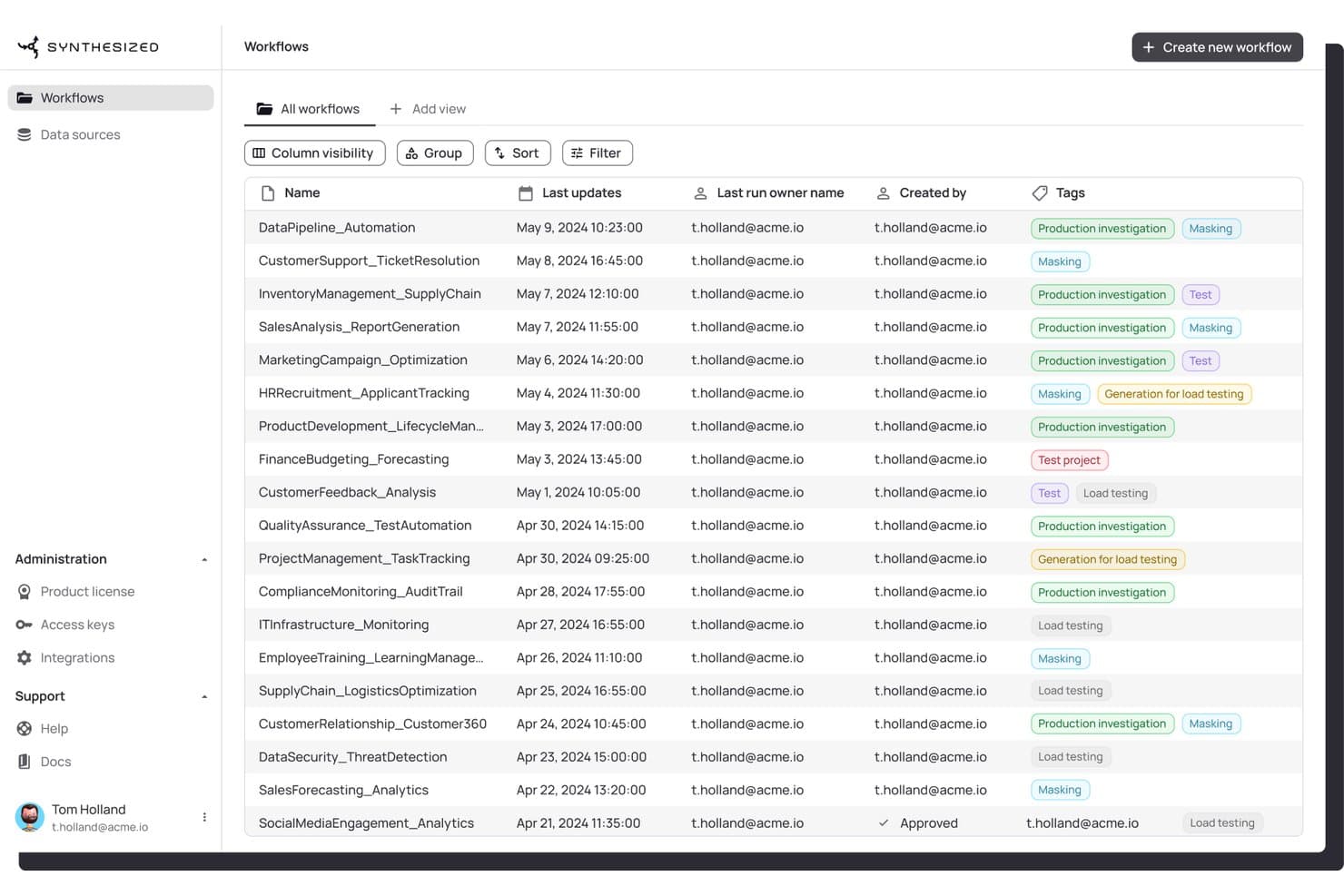The height and width of the screenshot is (896, 1344).
Task: Click the Last run owner name person icon
Action: tap(700, 193)
